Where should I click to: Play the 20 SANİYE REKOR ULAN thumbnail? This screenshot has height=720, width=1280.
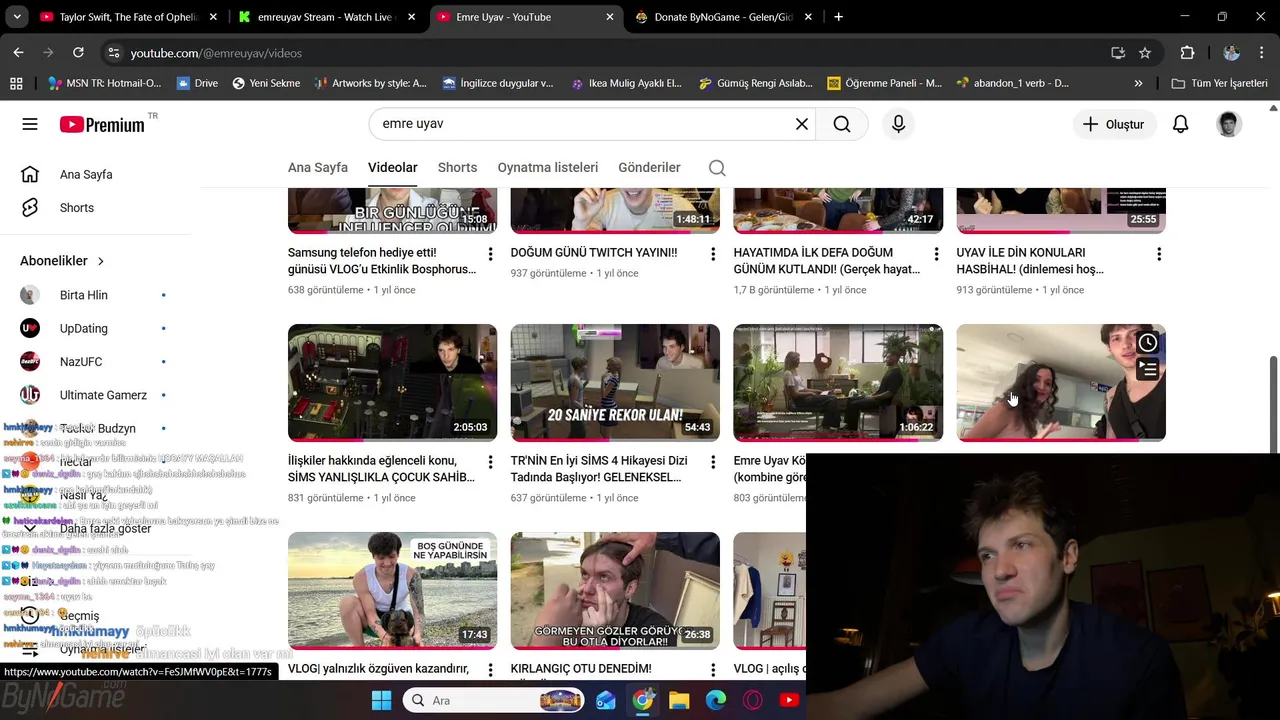click(x=615, y=382)
